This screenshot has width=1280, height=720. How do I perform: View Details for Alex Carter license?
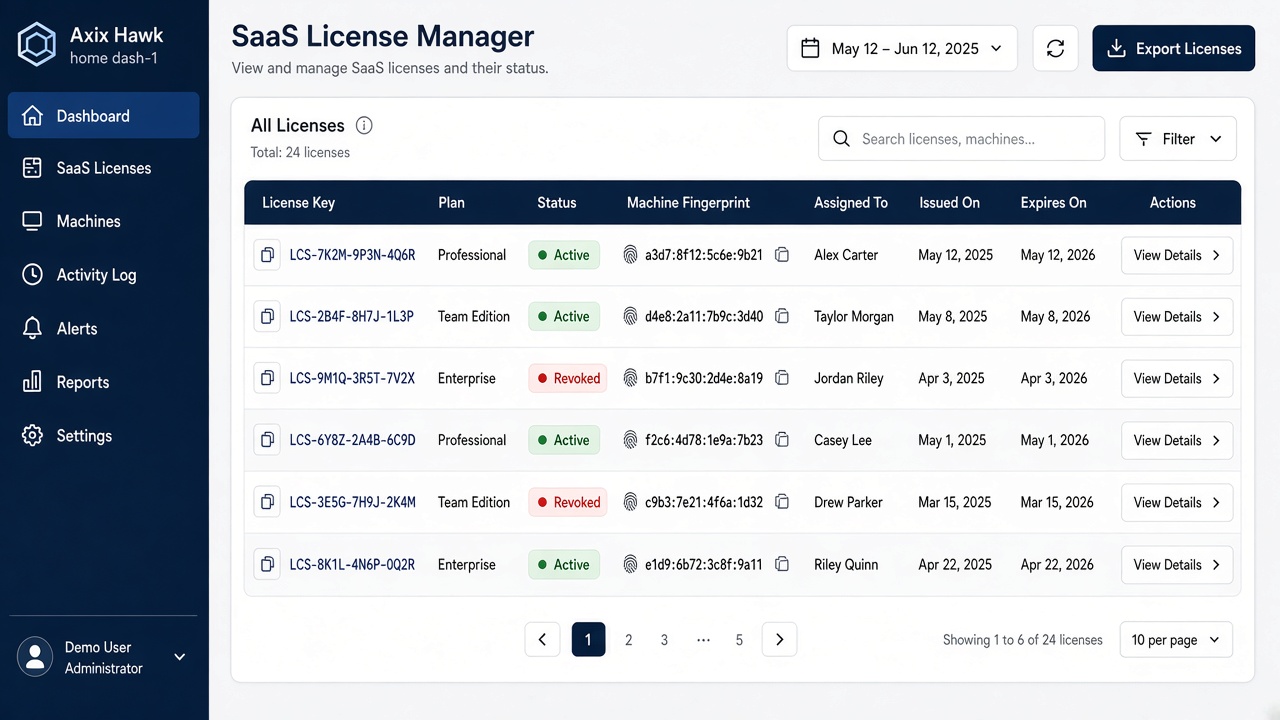point(1177,255)
